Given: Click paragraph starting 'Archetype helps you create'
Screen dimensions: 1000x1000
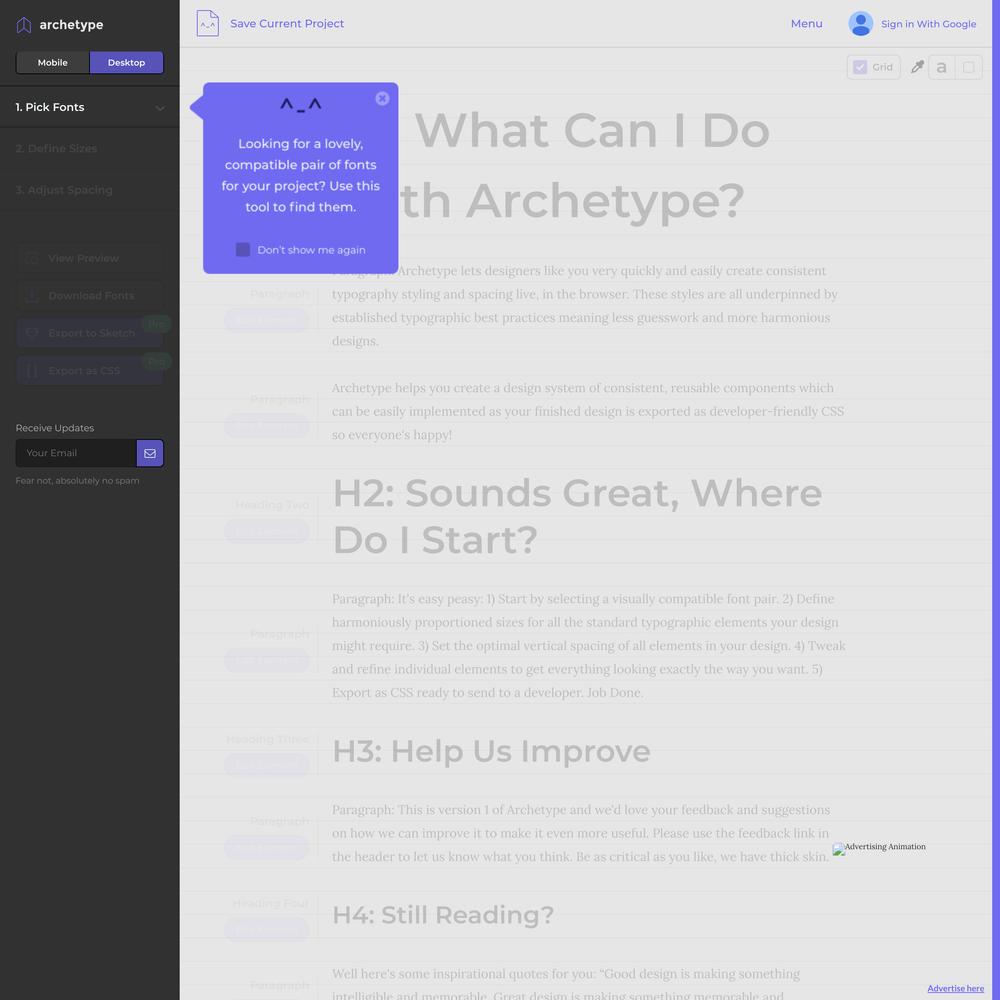Looking at the screenshot, I should point(588,411).
